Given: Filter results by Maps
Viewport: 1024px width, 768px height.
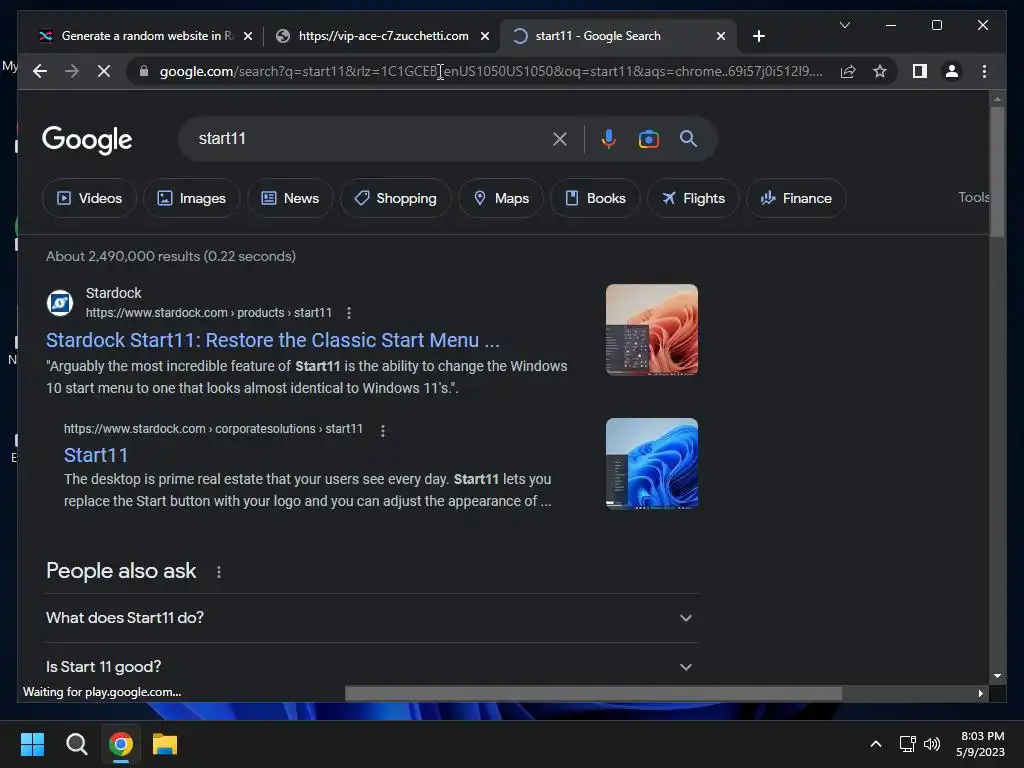Looking at the screenshot, I should pos(501,199).
